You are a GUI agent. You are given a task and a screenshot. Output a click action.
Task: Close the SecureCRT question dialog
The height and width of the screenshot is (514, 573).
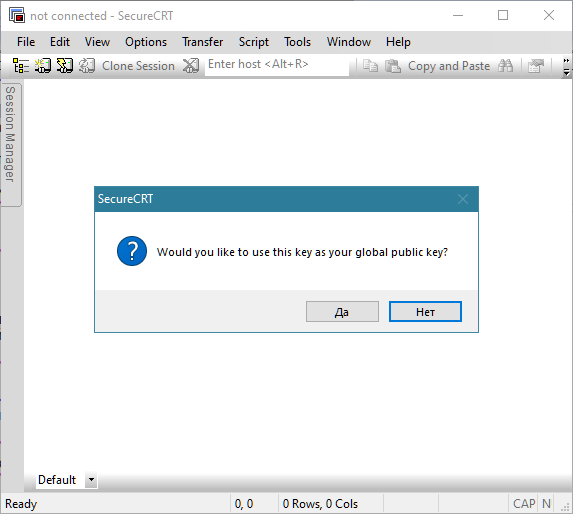[x=463, y=199]
